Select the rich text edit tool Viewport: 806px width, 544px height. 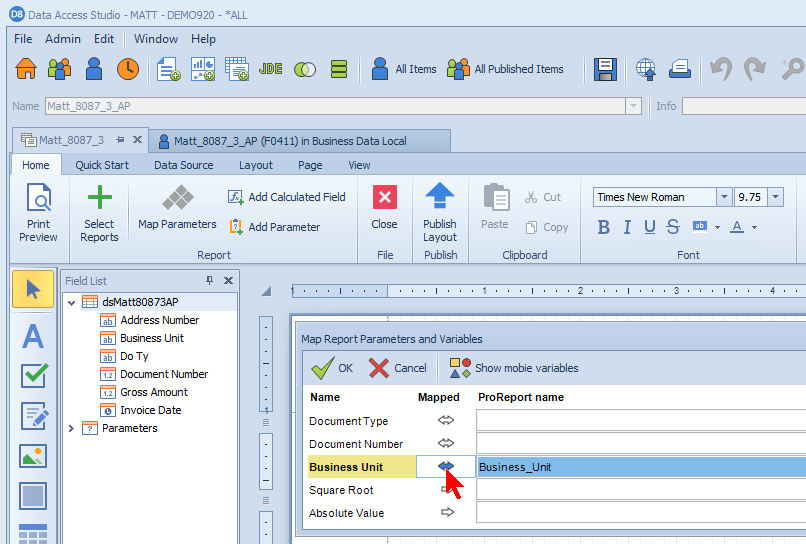34,415
